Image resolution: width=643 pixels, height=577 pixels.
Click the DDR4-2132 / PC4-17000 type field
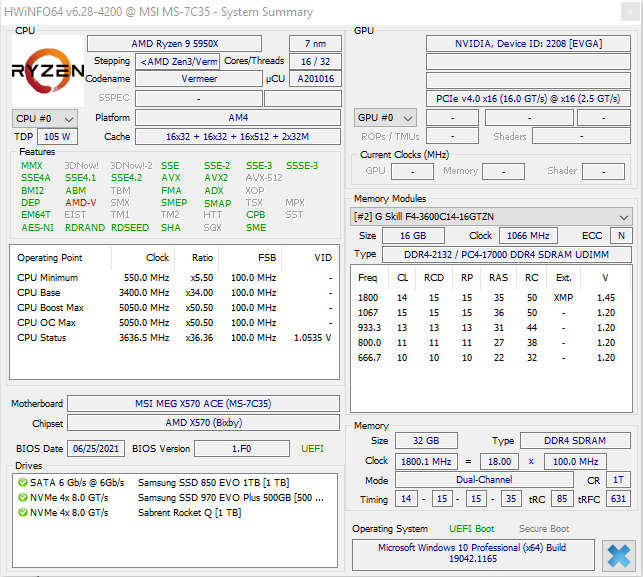(x=507, y=255)
